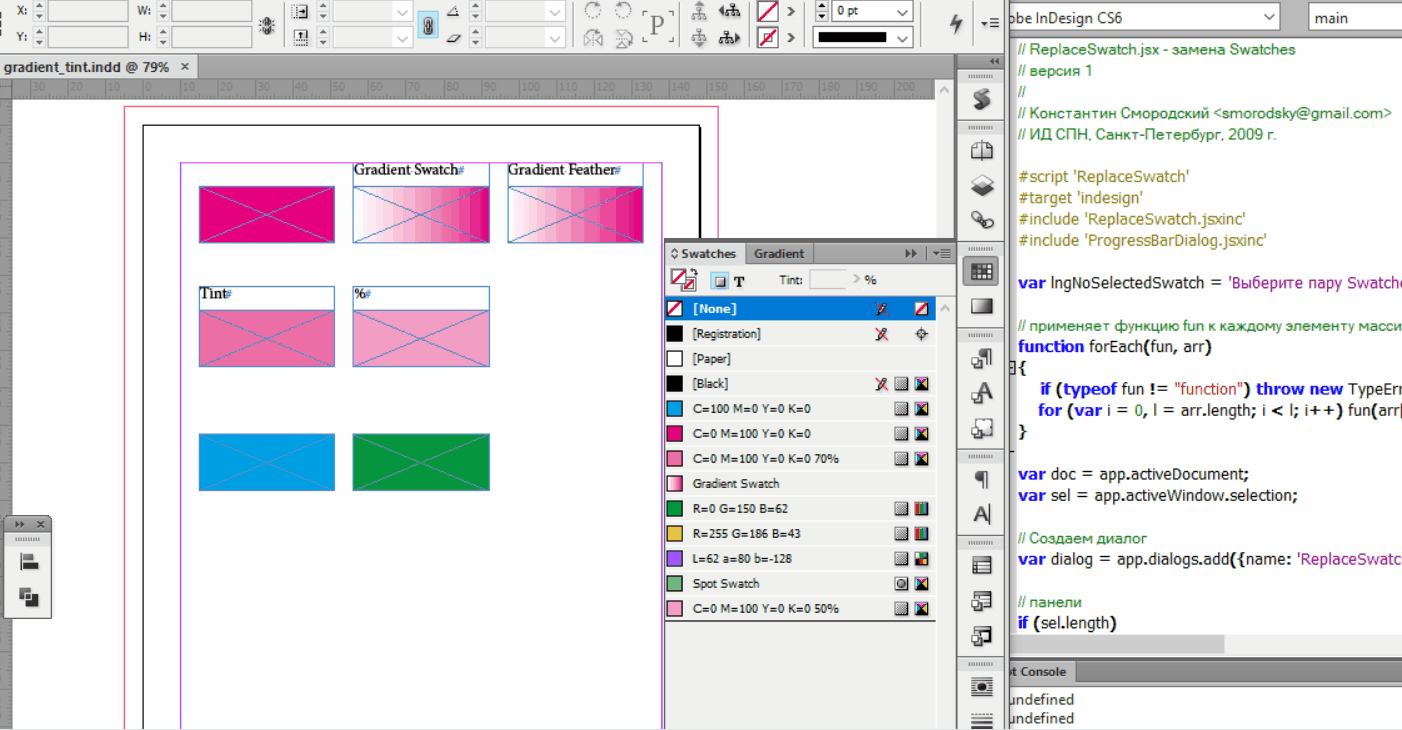
Task: Select the green rectangle on page
Action: 421,462
